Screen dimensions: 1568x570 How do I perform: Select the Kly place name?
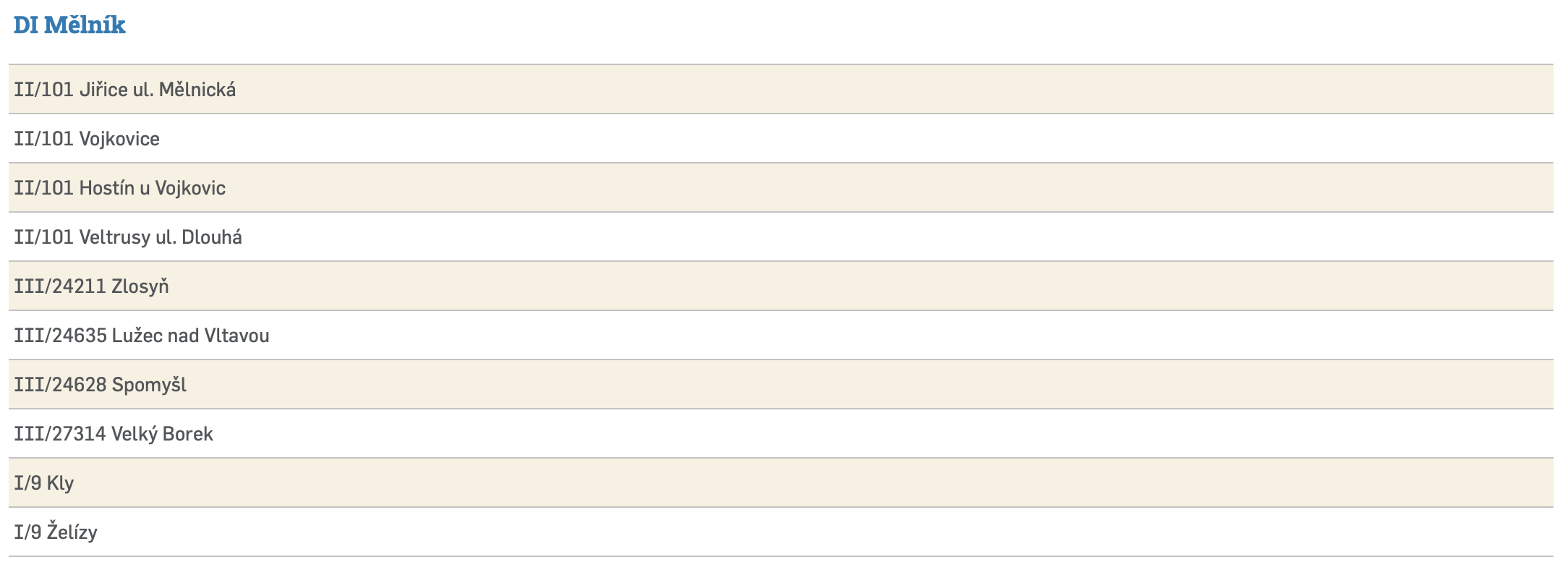[x=61, y=483]
